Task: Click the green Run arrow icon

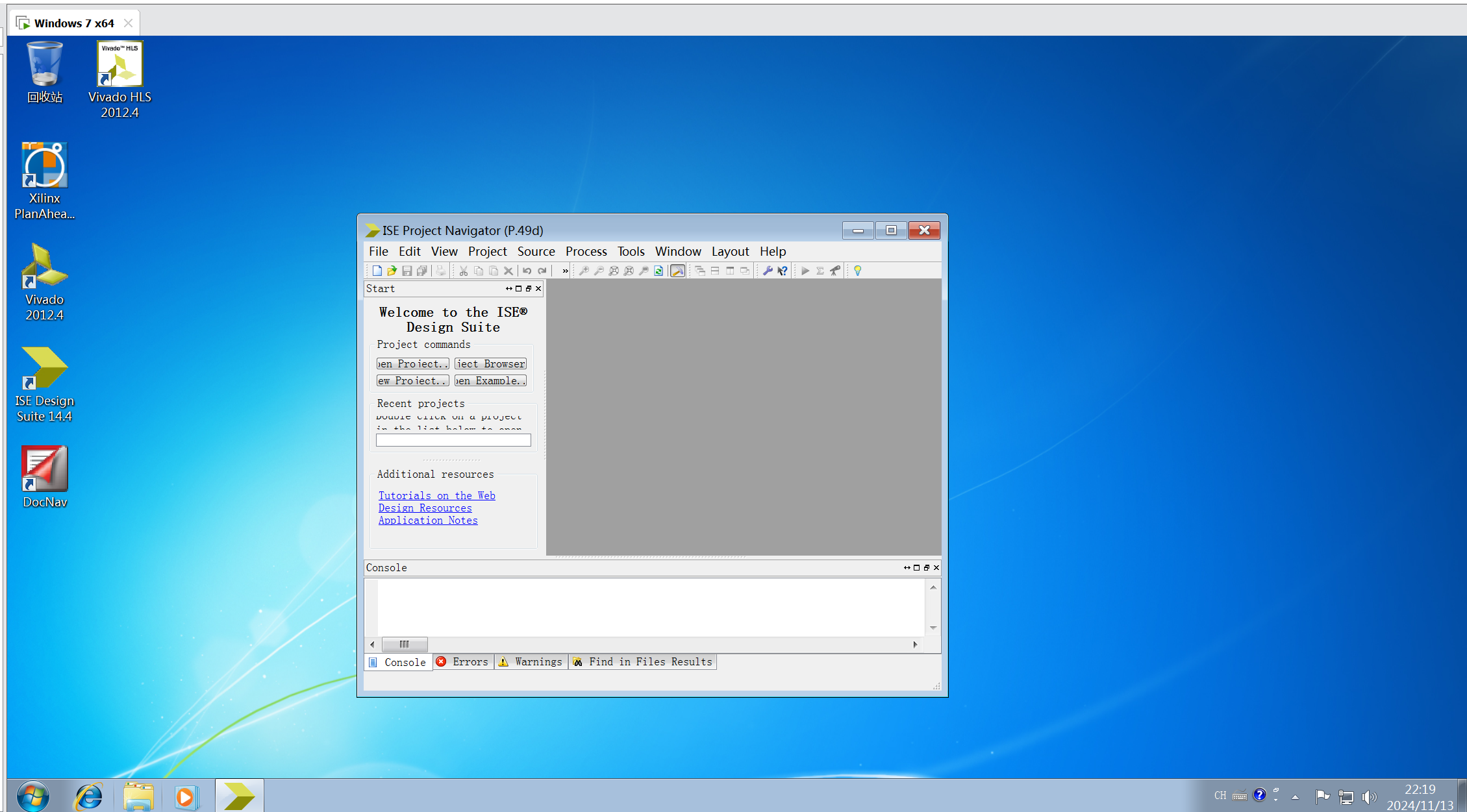Action: click(805, 271)
